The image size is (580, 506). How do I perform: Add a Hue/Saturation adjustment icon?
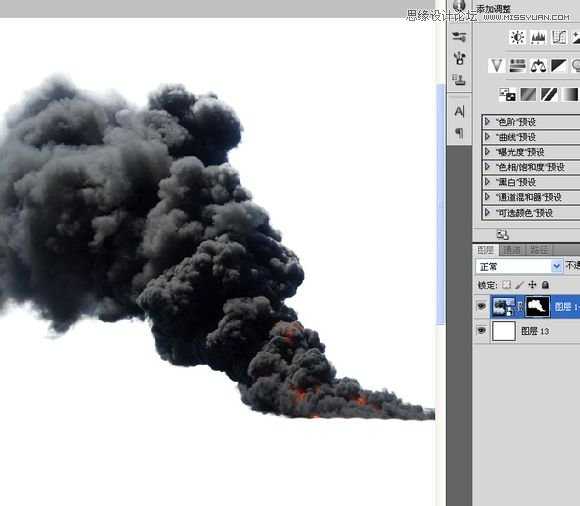pos(517,66)
